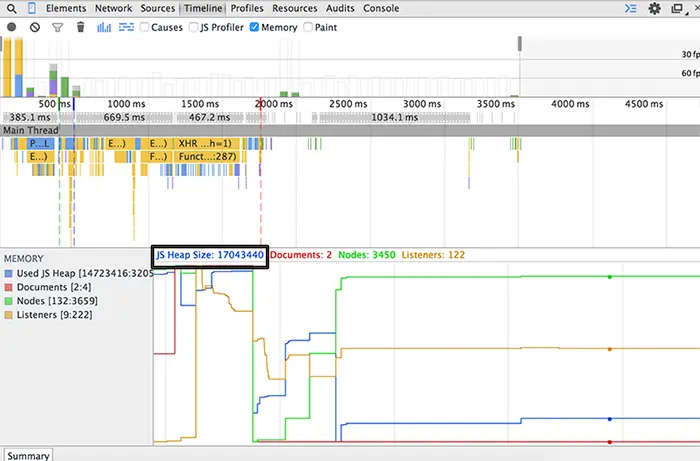Click the MEMORY section label

[x=24, y=259]
